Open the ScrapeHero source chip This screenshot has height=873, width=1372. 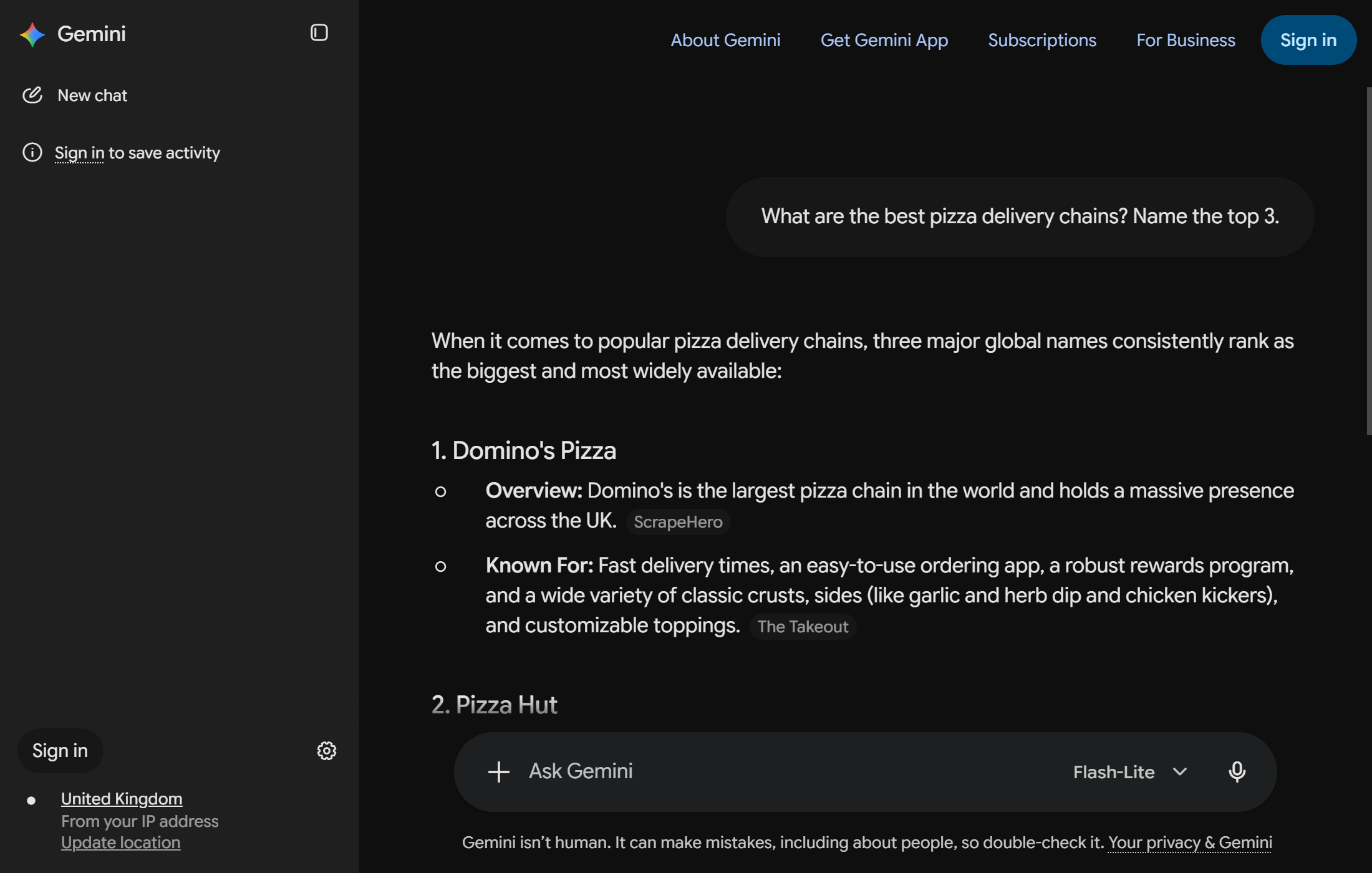click(x=678, y=522)
